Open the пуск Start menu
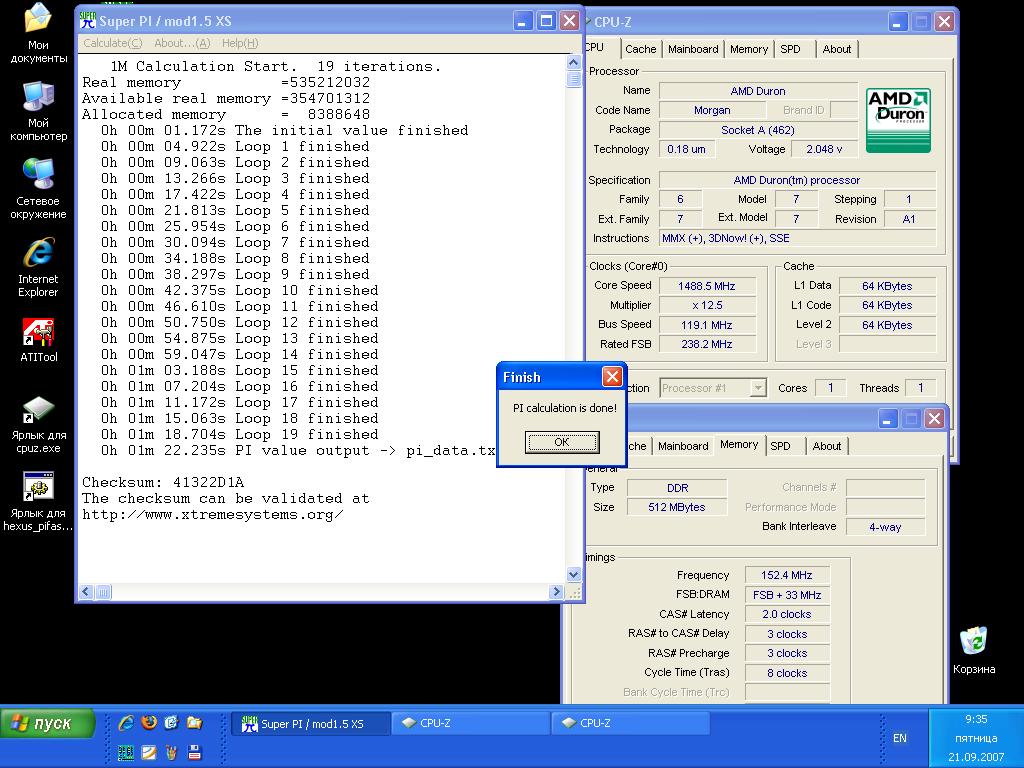 point(47,724)
